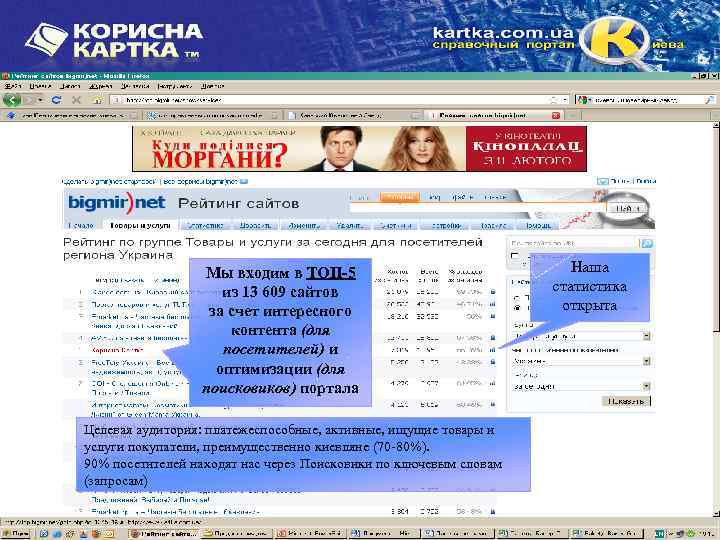
Task: Launch Internet Explorer from quick launch
Action: tap(57, 534)
